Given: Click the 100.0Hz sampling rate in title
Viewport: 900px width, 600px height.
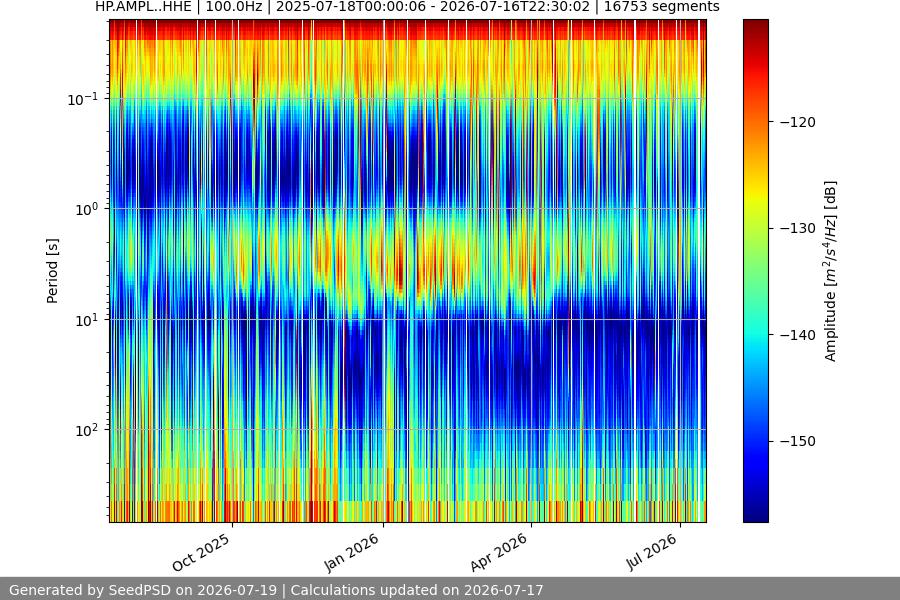Looking at the screenshot, I should pos(234,7).
